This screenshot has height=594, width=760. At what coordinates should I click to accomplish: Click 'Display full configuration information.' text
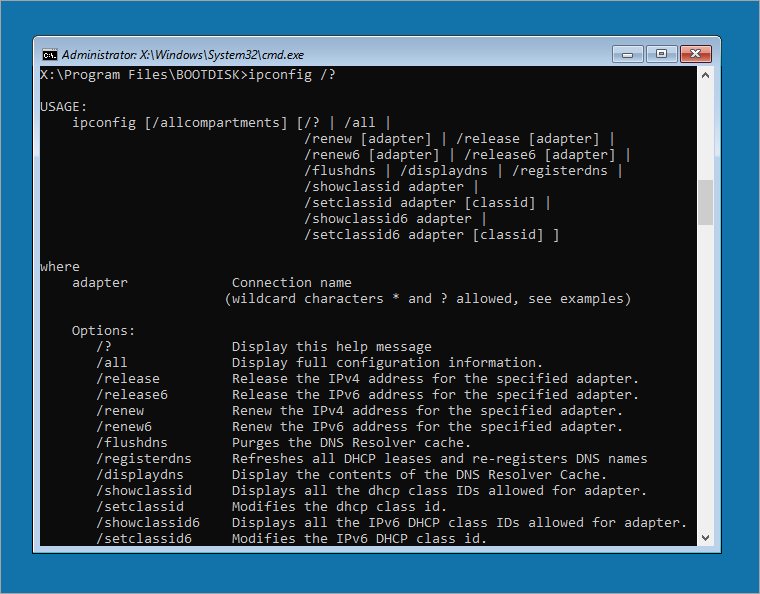click(387, 362)
